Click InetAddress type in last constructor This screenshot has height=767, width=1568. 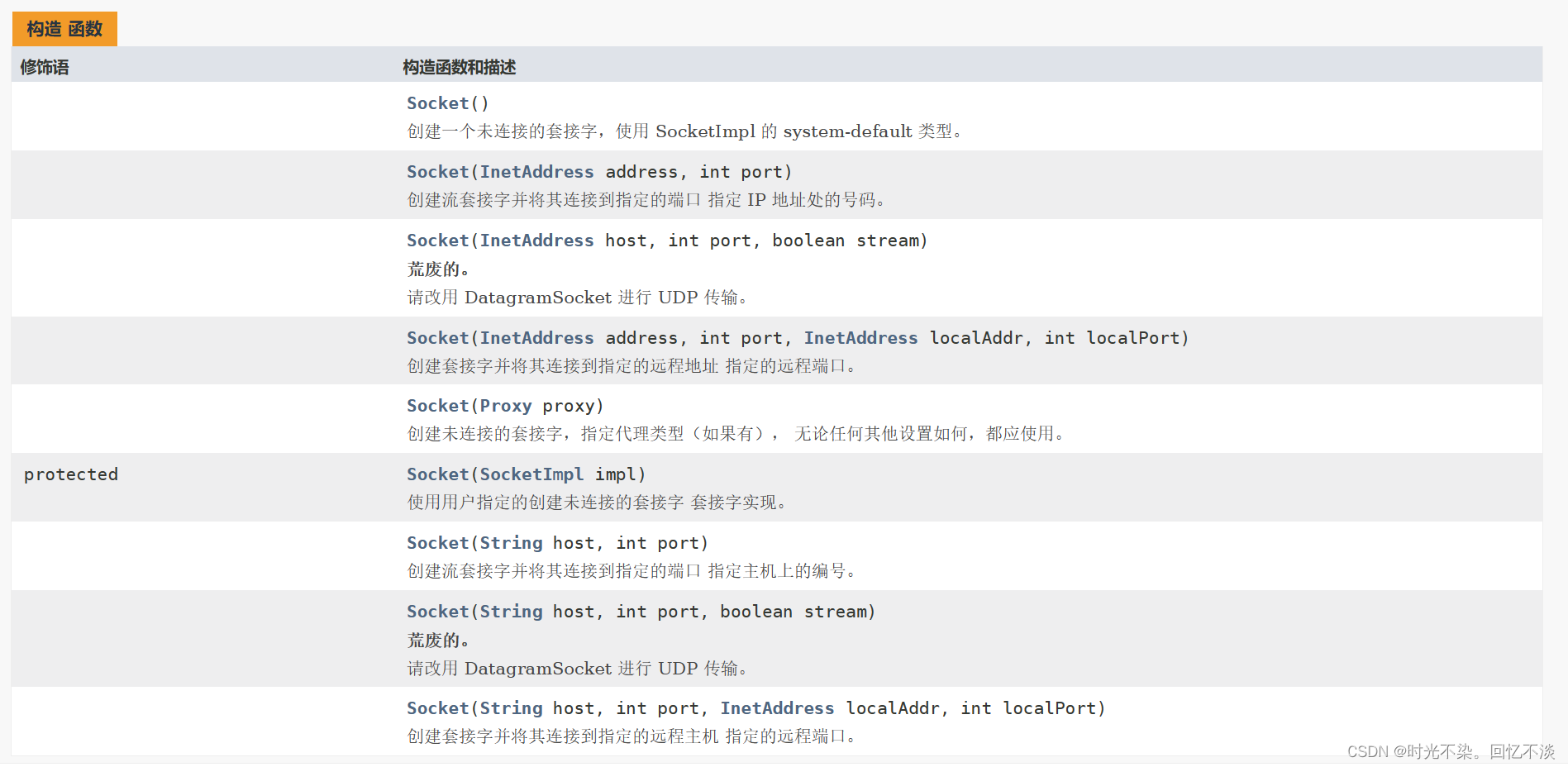777,708
